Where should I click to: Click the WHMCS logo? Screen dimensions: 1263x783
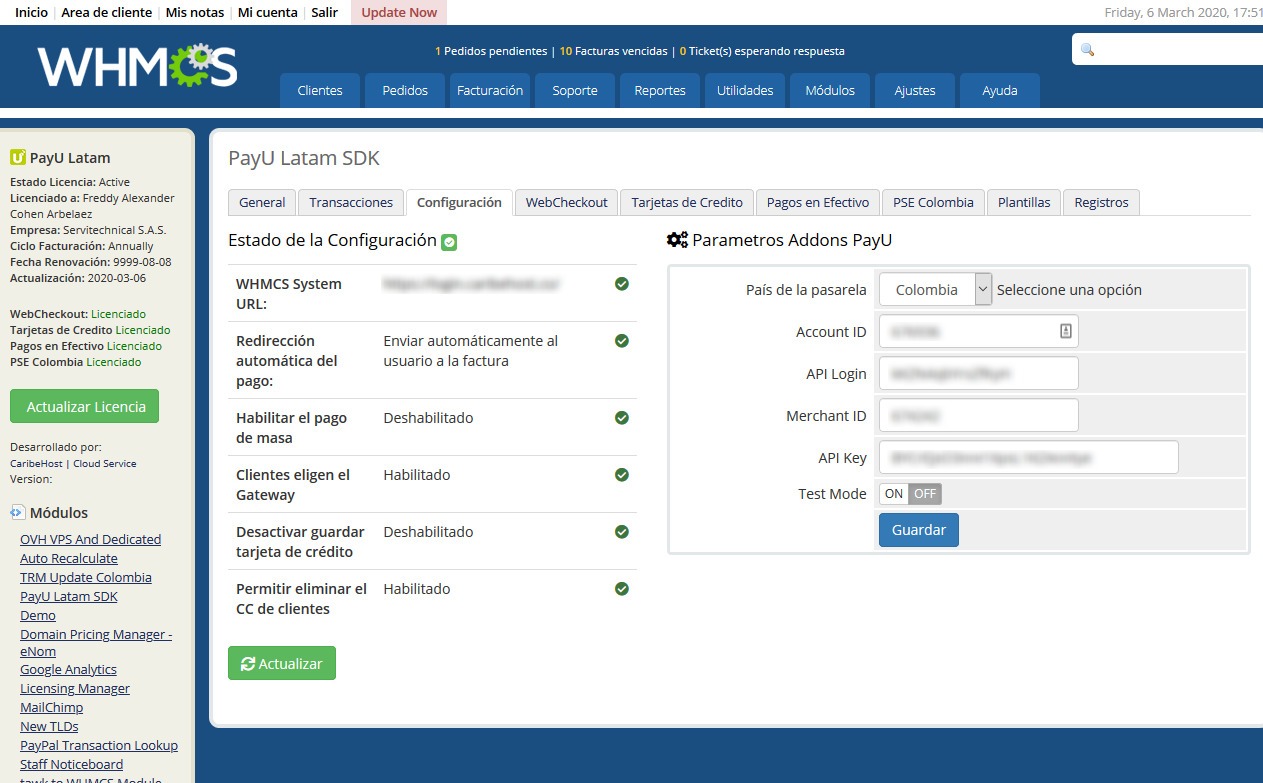[138, 66]
